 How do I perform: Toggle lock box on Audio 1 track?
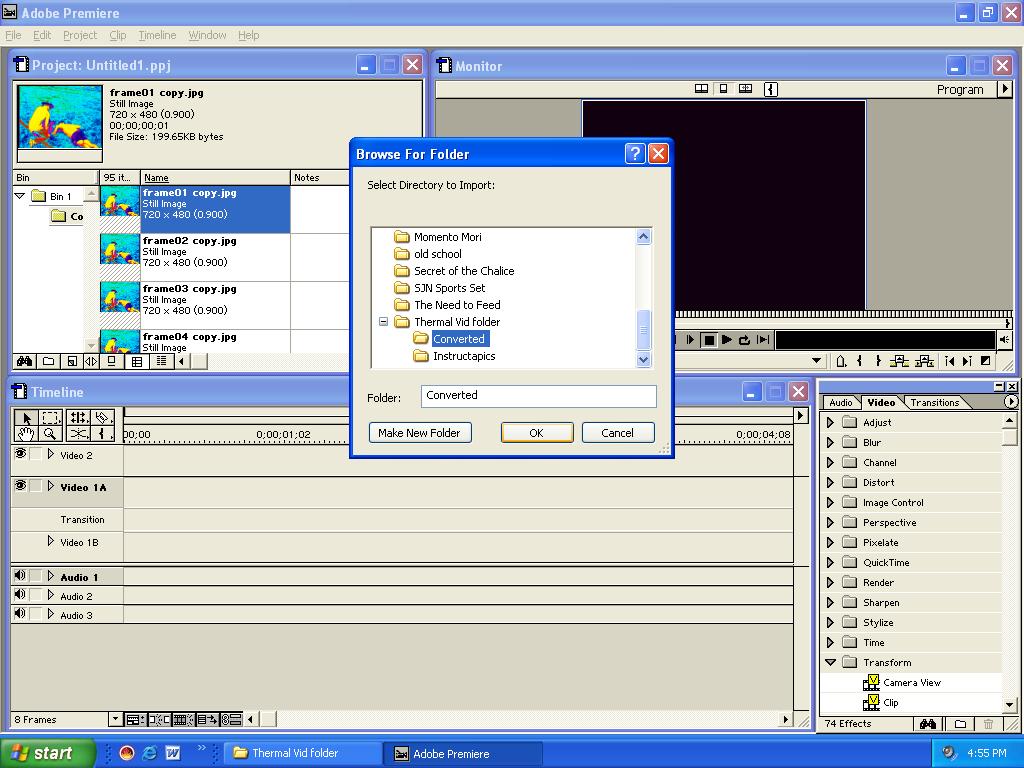[36, 575]
